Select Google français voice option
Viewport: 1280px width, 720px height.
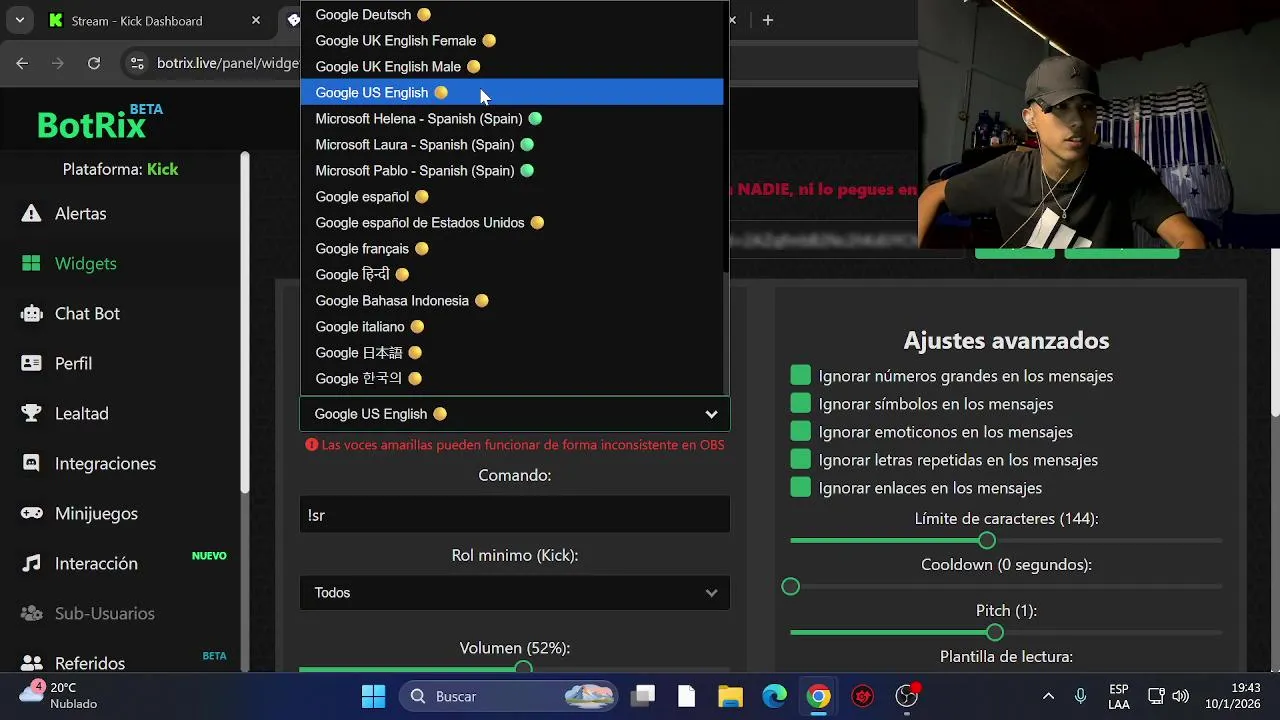pyautogui.click(x=511, y=249)
